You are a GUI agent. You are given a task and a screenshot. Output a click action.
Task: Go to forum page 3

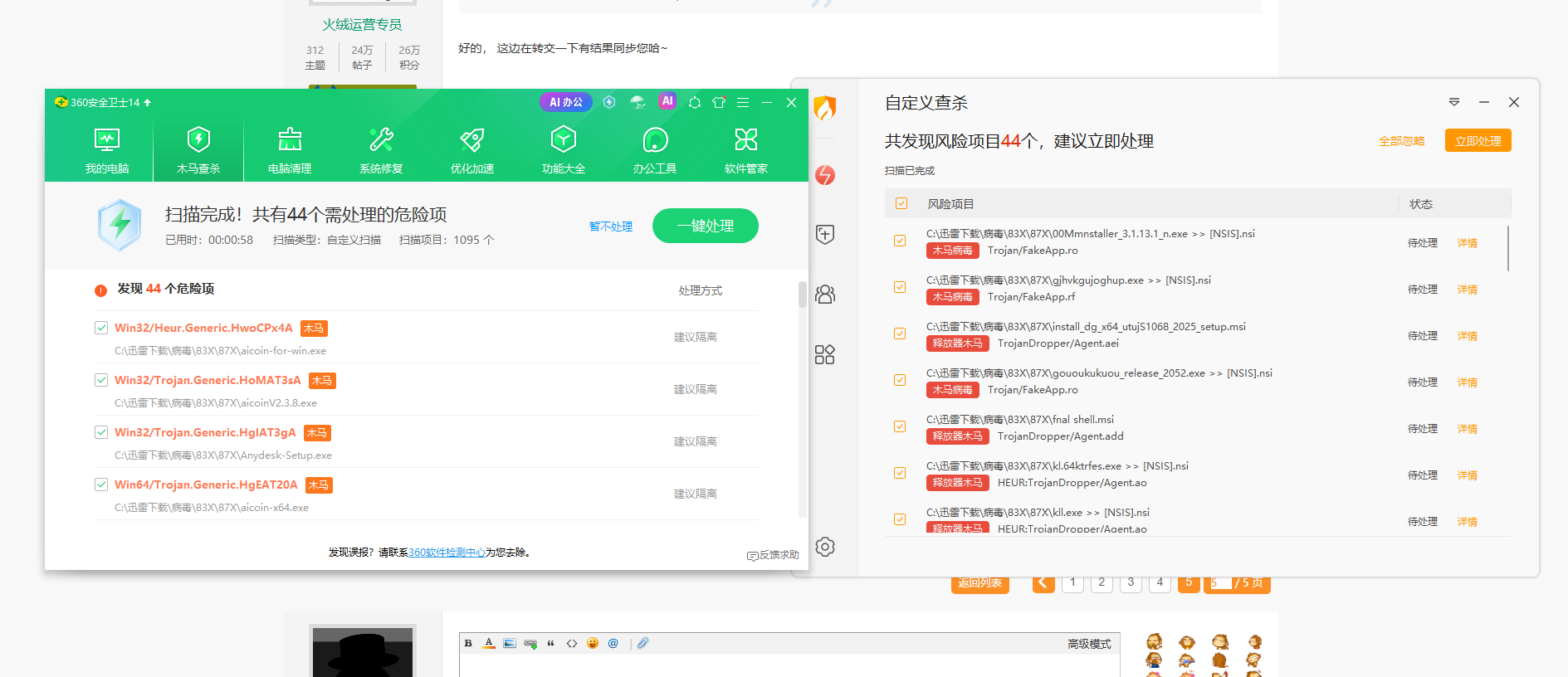1131,583
